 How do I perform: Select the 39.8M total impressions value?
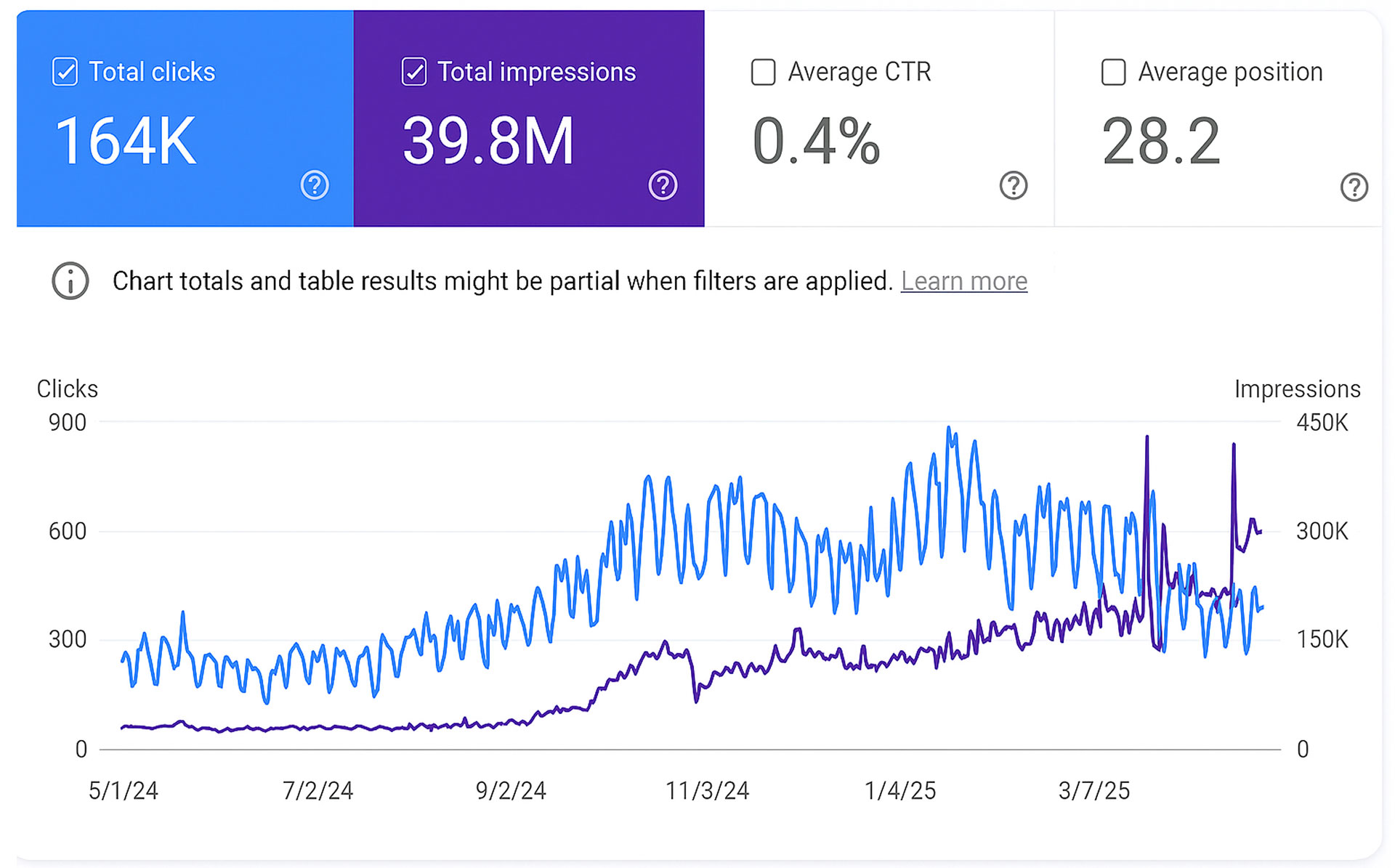click(488, 141)
